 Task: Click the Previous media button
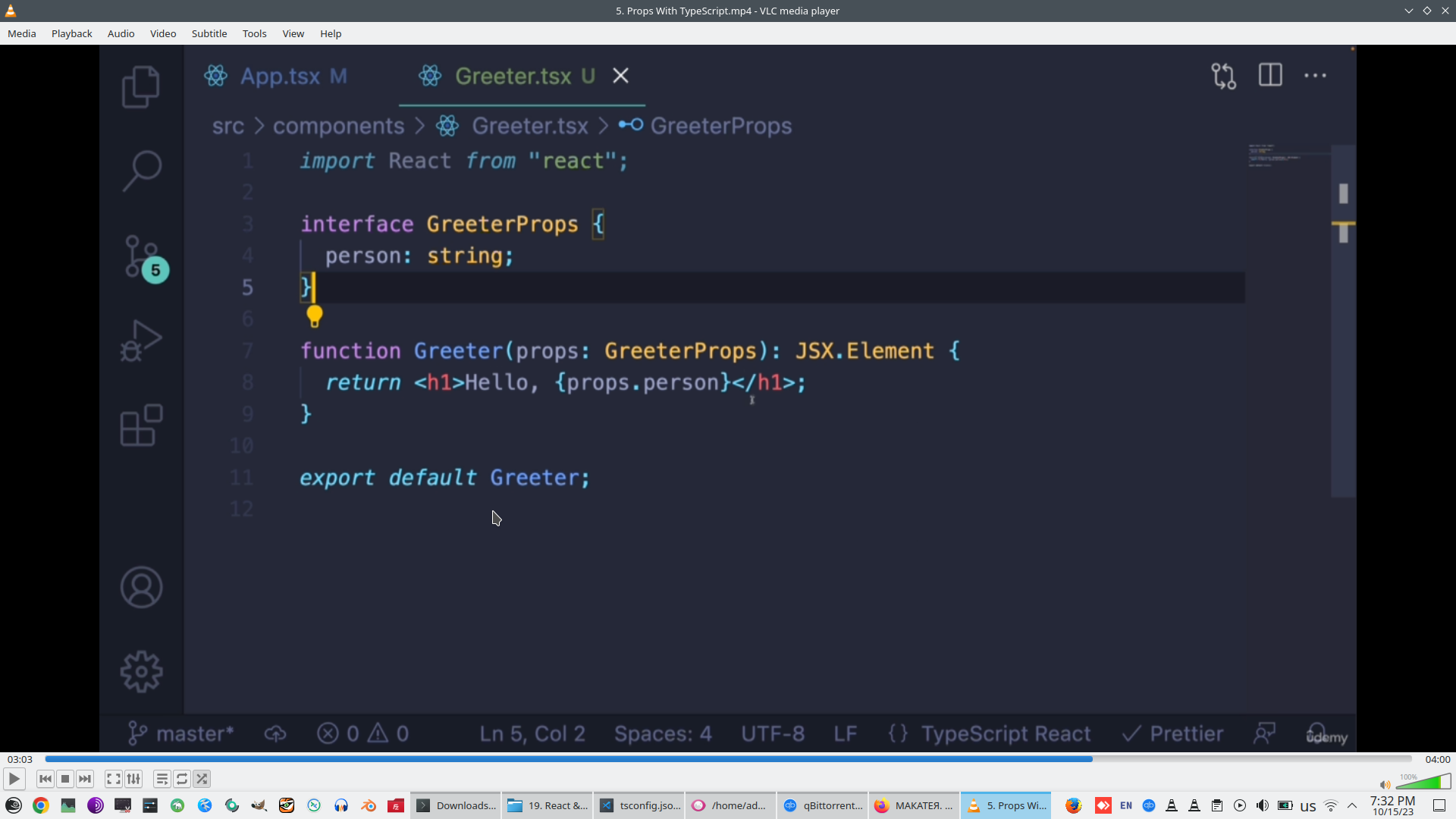pyautogui.click(x=45, y=779)
